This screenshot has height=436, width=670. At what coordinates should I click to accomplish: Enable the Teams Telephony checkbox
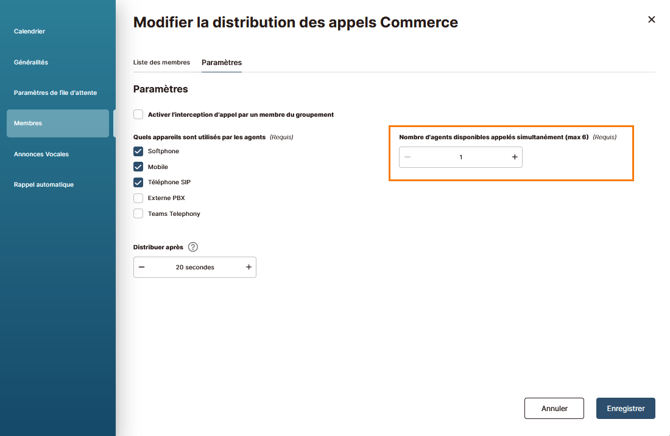tap(138, 213)
